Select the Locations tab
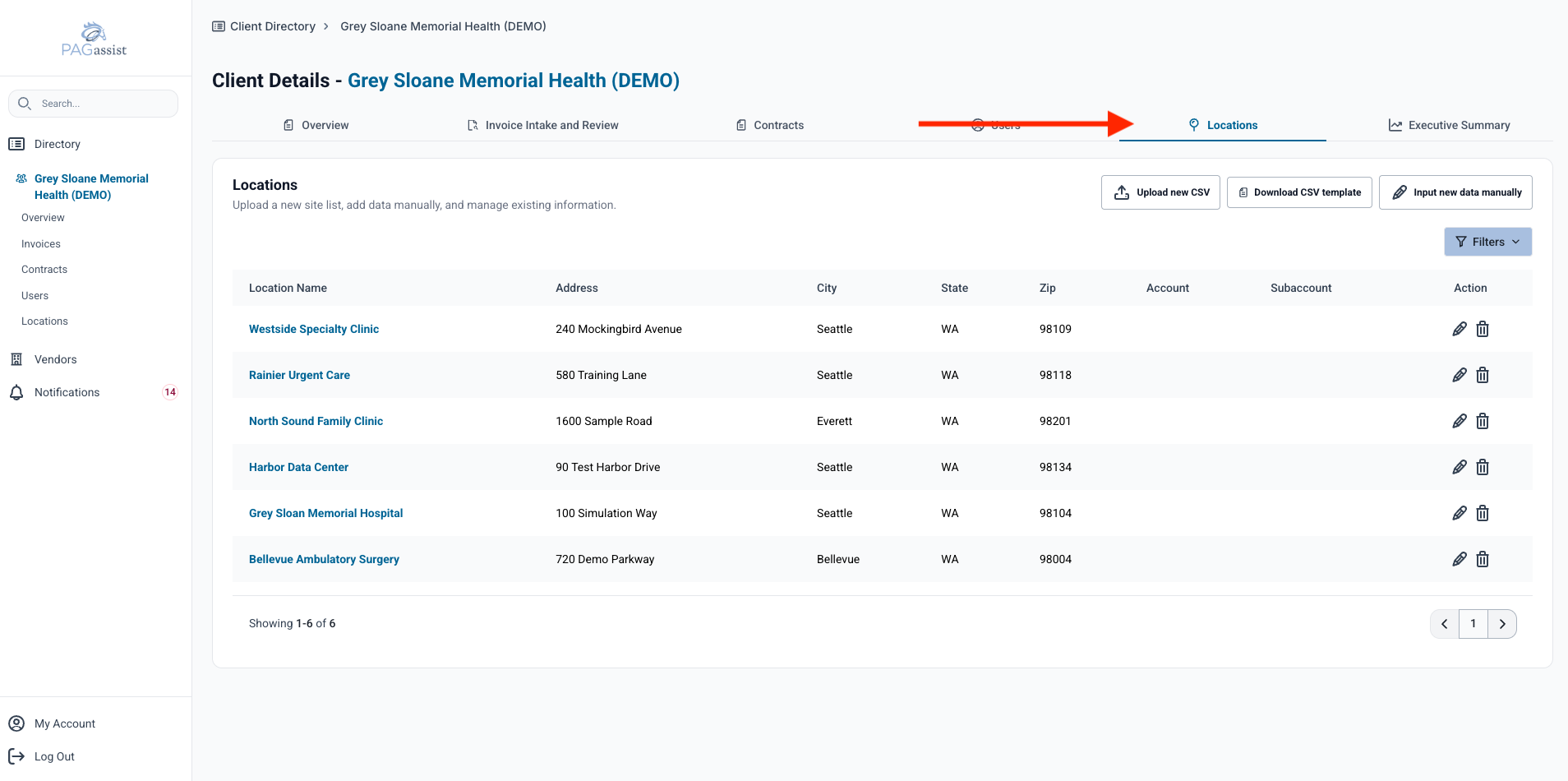This screenshot has height=781, width=1568. [1223, 125]
